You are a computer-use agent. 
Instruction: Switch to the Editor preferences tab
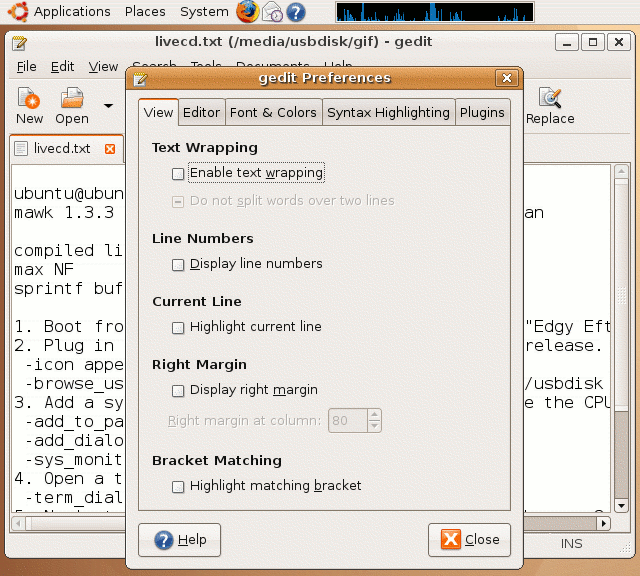pos(201,112)
